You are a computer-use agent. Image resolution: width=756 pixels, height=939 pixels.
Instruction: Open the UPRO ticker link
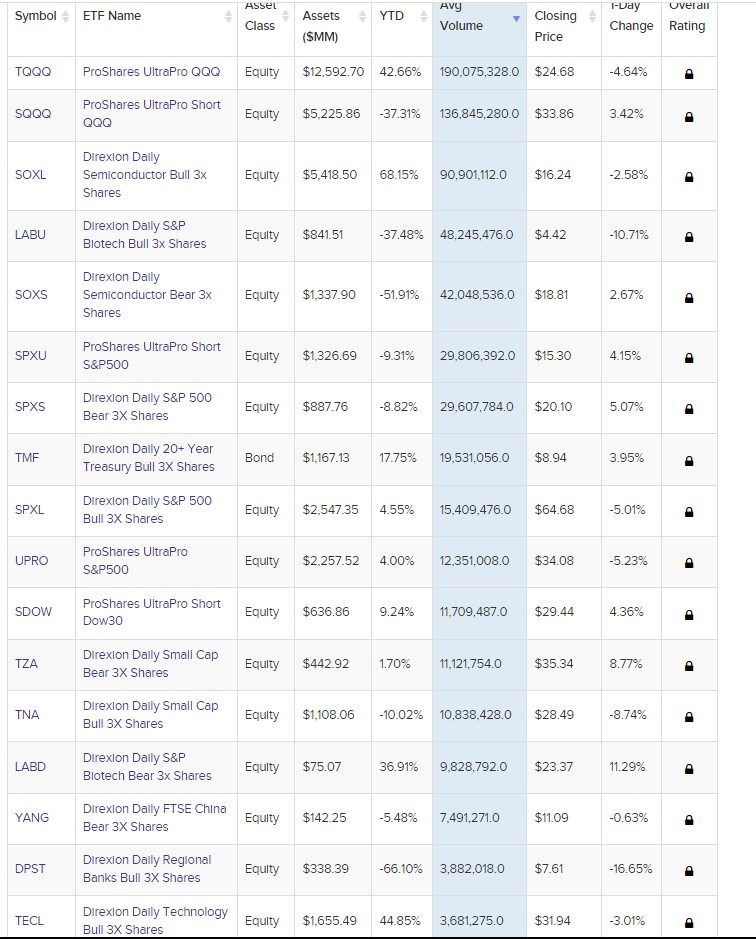click(32, 561)
